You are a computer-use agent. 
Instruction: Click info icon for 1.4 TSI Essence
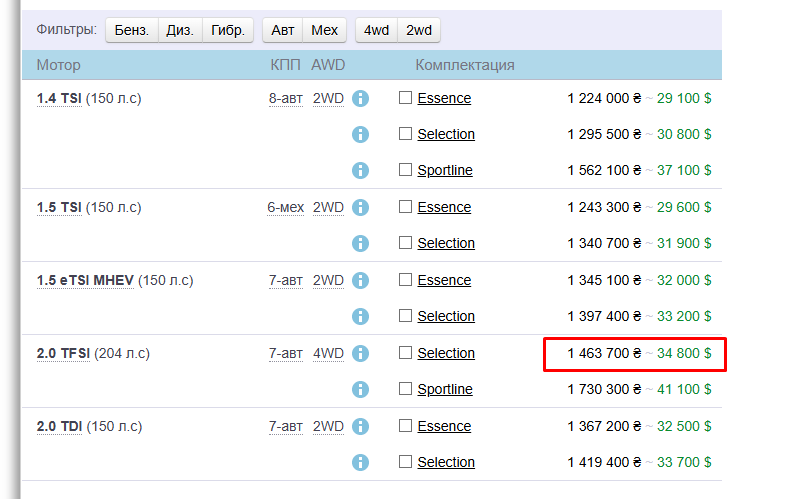[x=361, y=98]
